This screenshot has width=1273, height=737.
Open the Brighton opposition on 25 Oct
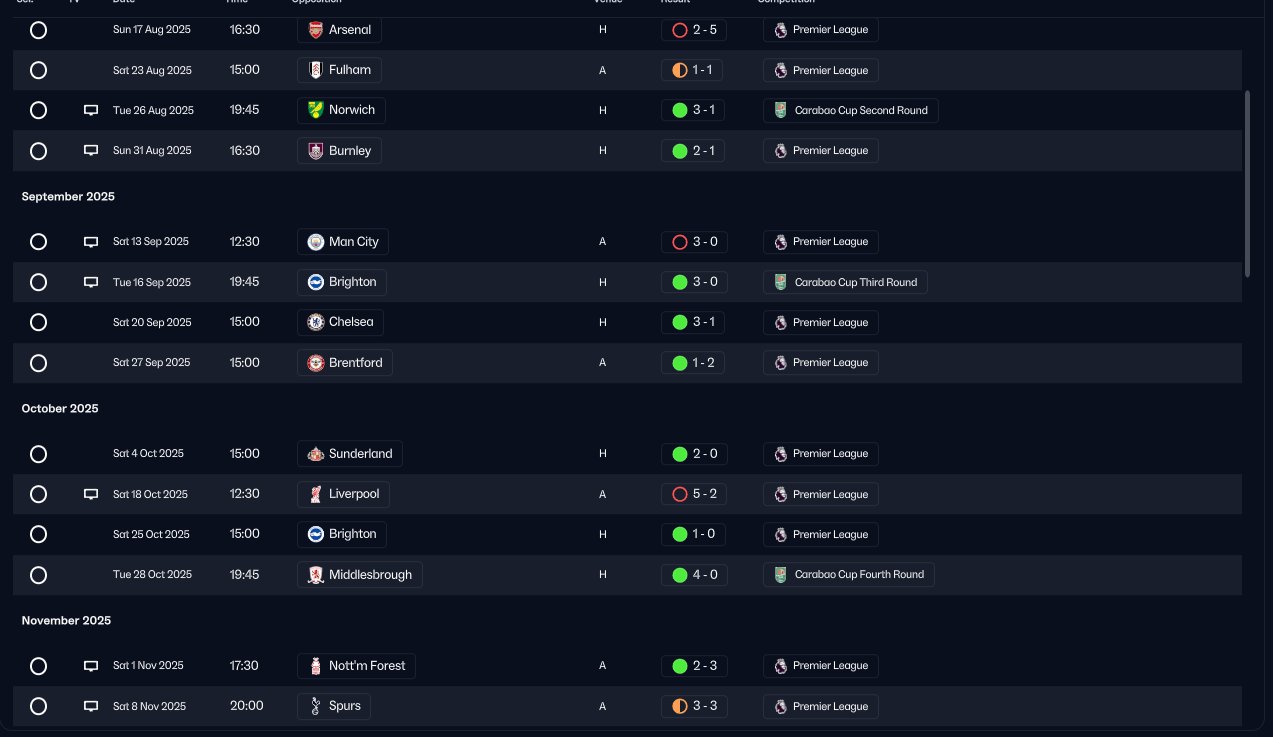pyautogui.click(x=342, y=534)
